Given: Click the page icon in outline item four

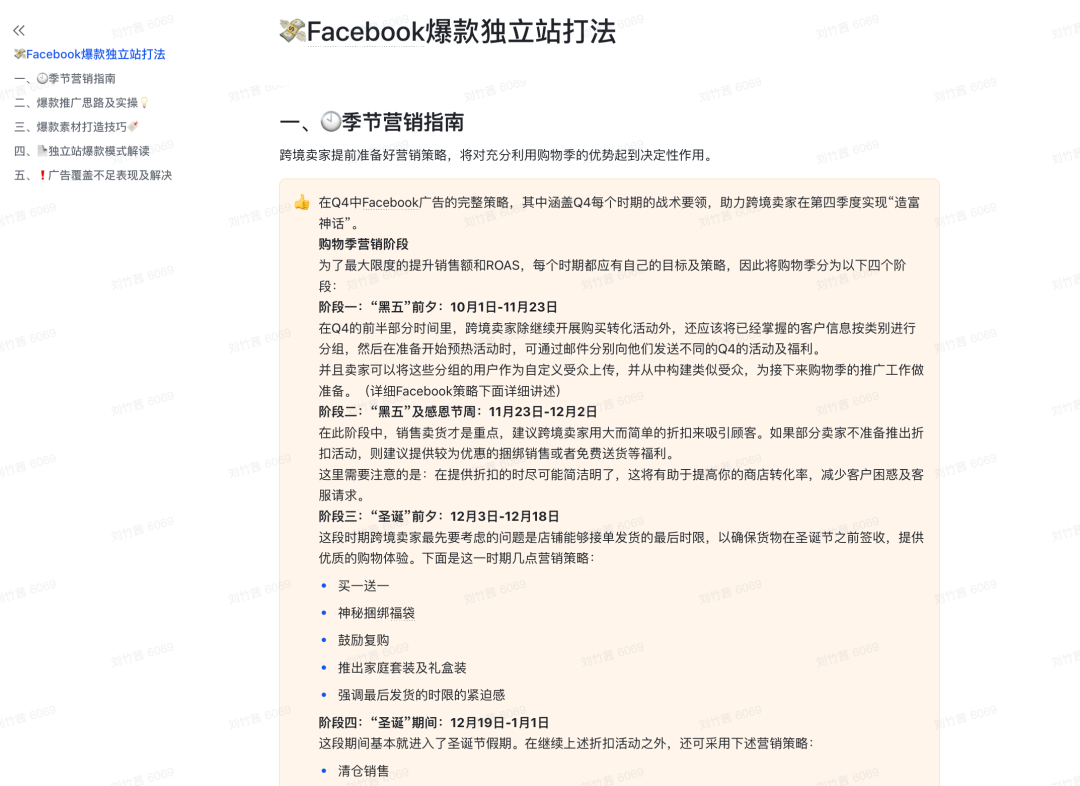Looking at the screenshot, I should click(42, 151).
